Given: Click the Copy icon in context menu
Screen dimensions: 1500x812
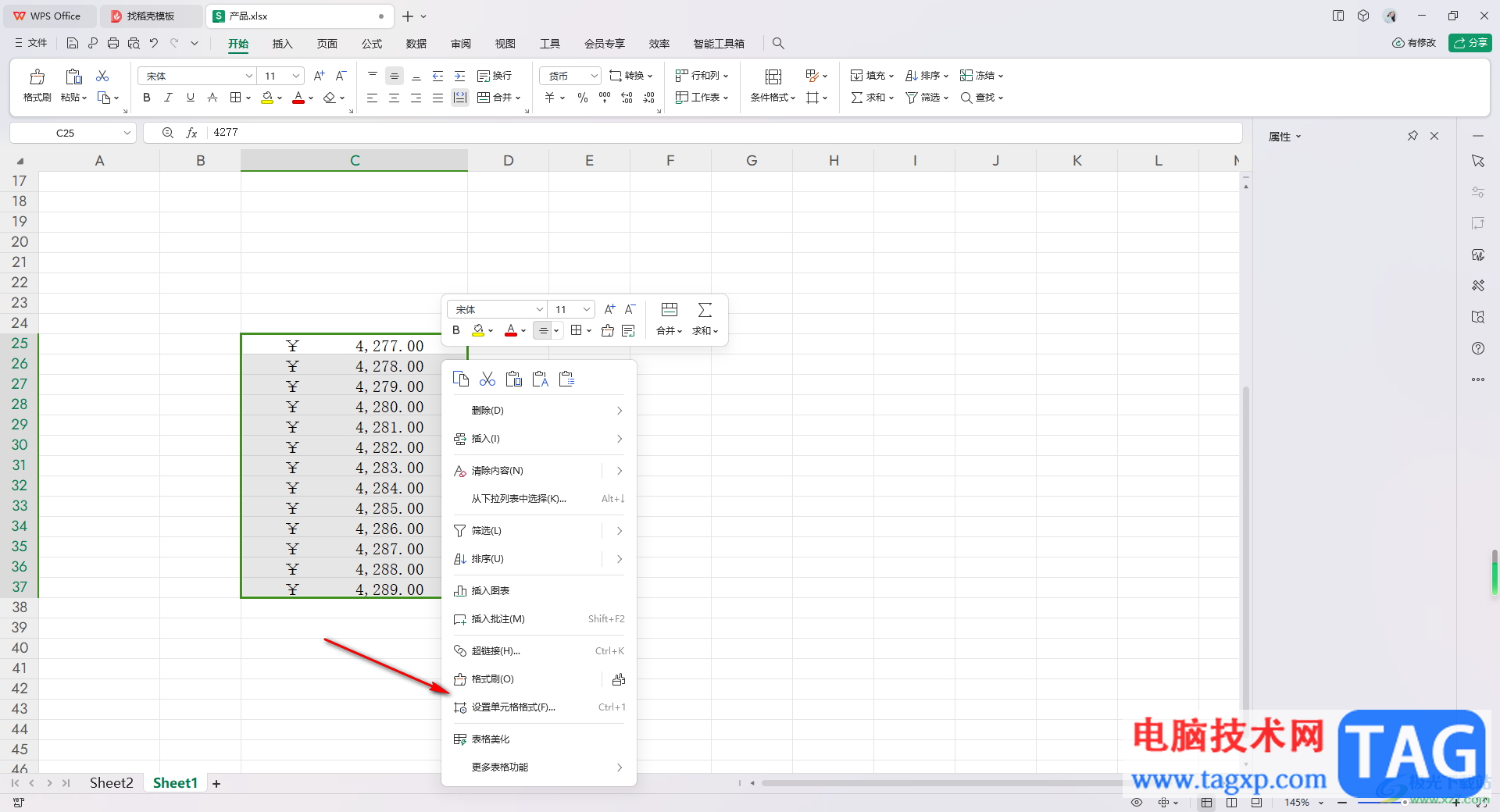Looking at the screenshot, I should (x=461, y=379).
